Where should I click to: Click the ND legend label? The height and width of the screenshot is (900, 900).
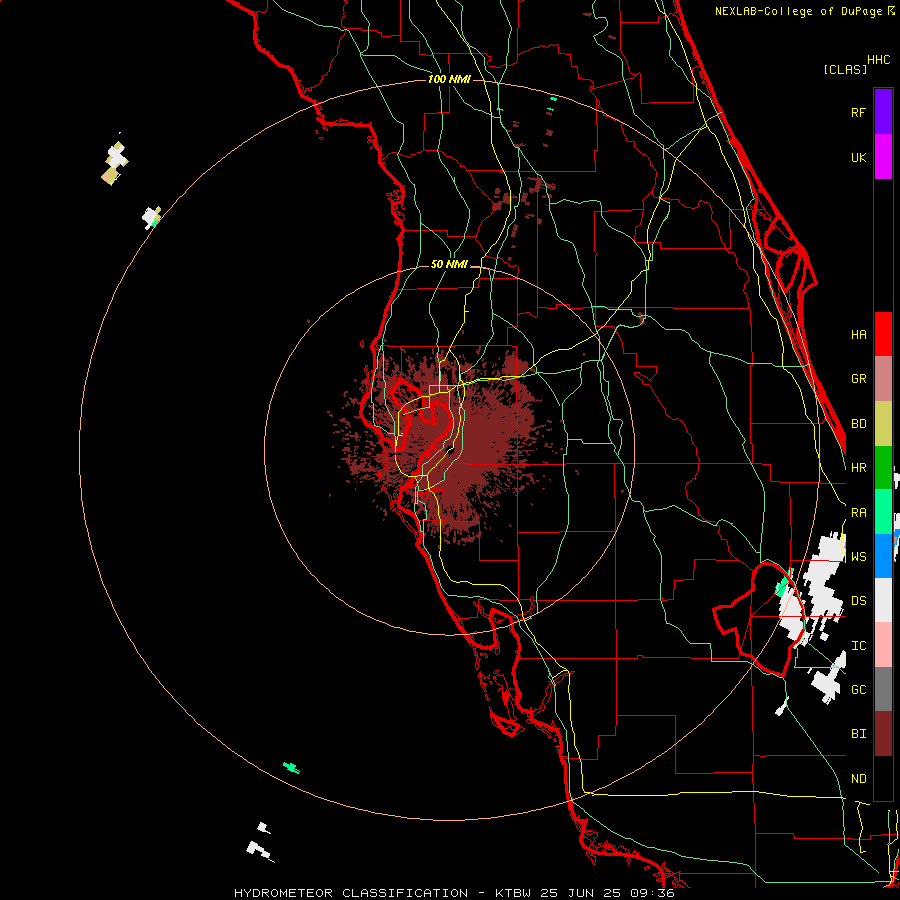(x=858, y=779)
